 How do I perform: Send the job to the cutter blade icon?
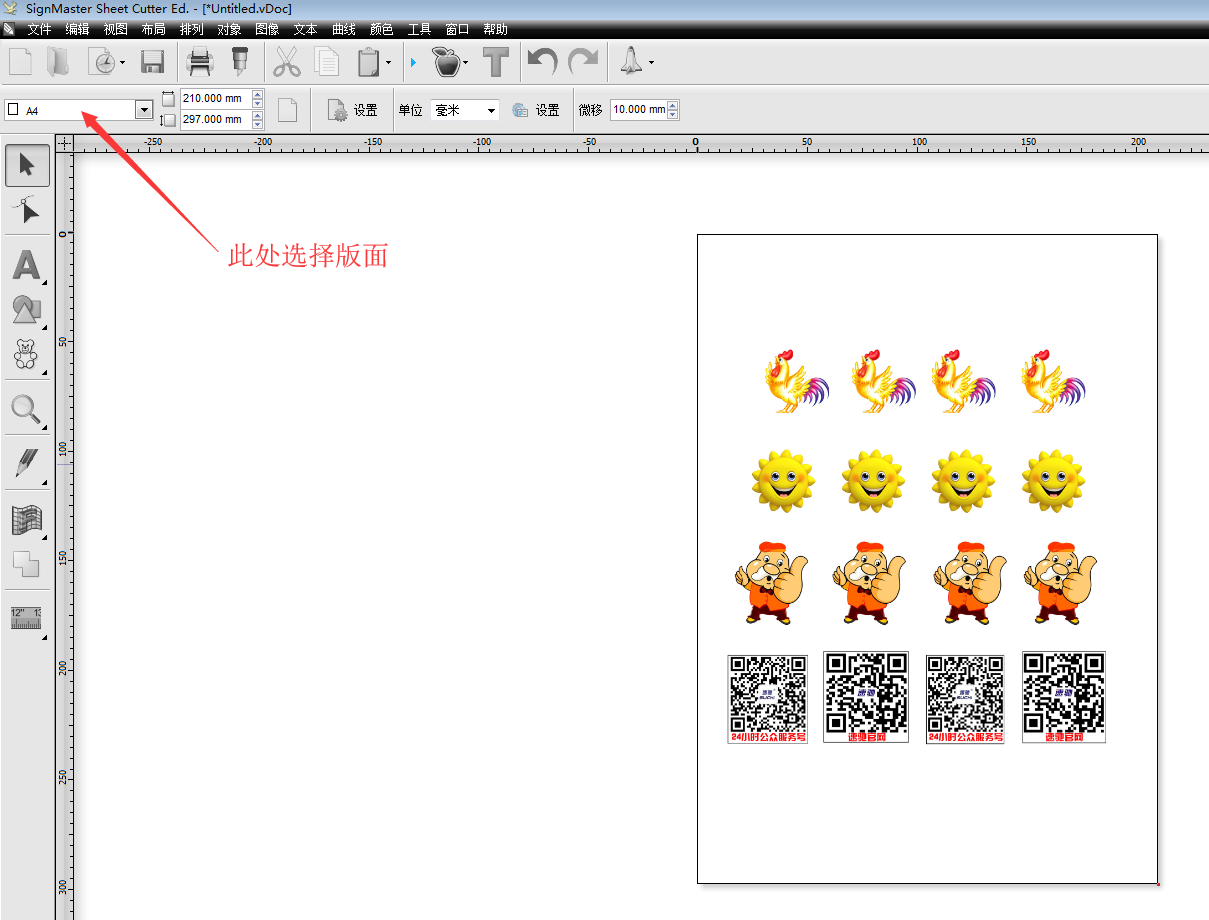point(240,62)
